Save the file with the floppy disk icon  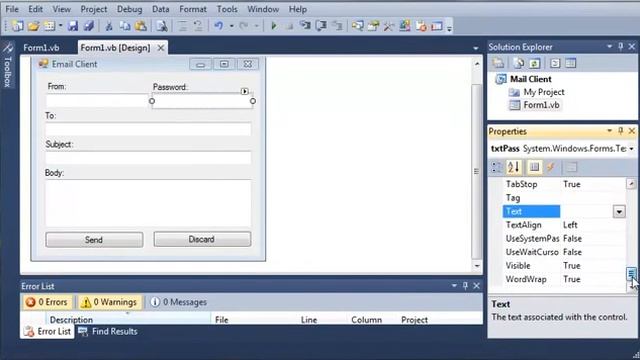tap(73, 26)
